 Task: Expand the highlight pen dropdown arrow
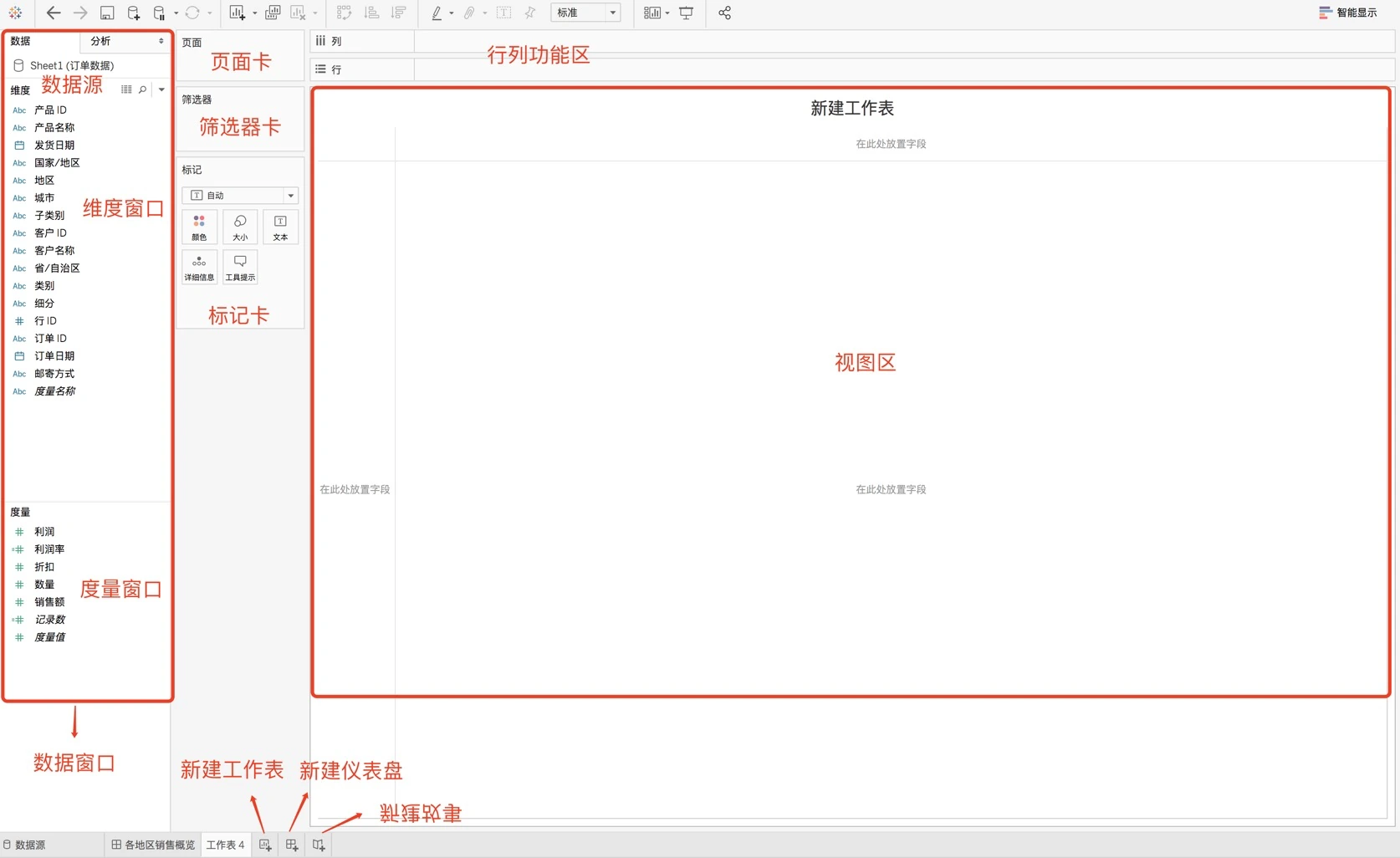(452, 13)
